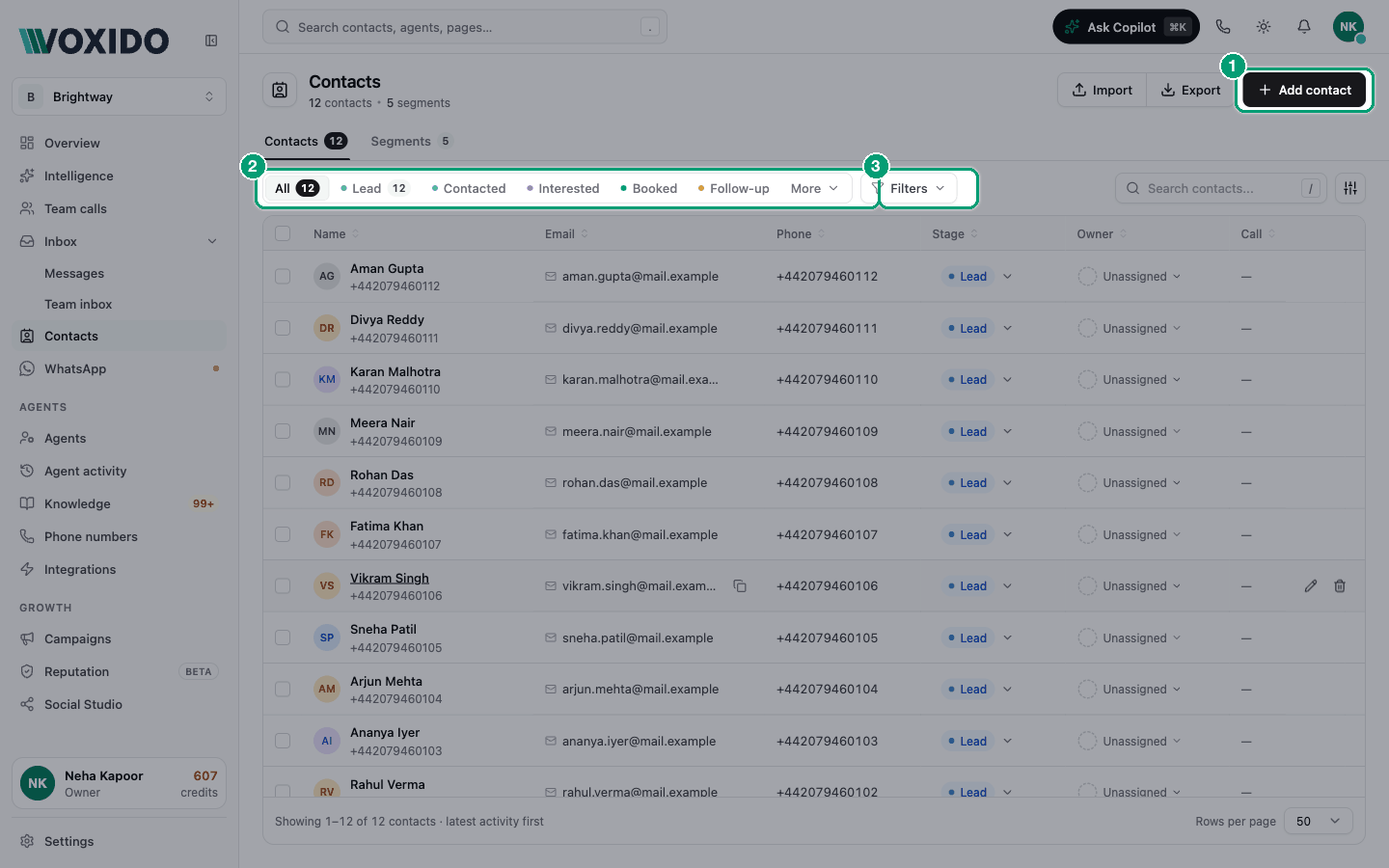Open Overview in sidebar
This screenshot has width=1389, height=868.
(120, 143)
